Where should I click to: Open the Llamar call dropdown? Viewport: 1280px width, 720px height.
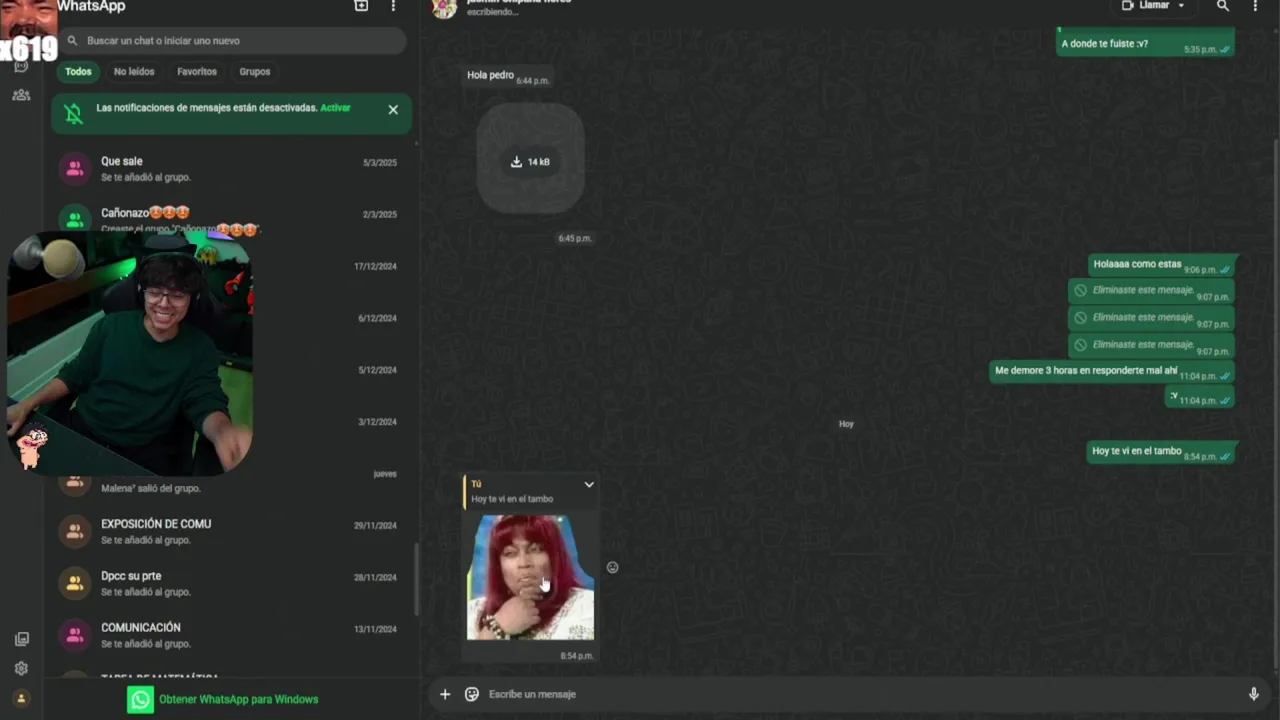[1153, 6]
